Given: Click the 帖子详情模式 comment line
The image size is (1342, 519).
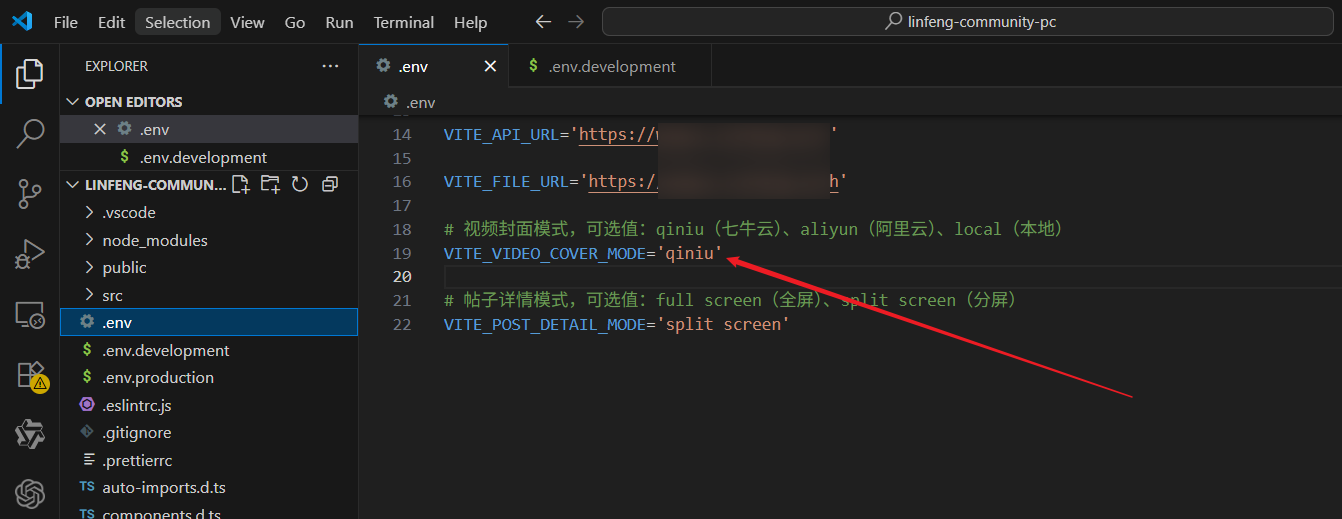Looking at the screenshot, I should (732, 300).
